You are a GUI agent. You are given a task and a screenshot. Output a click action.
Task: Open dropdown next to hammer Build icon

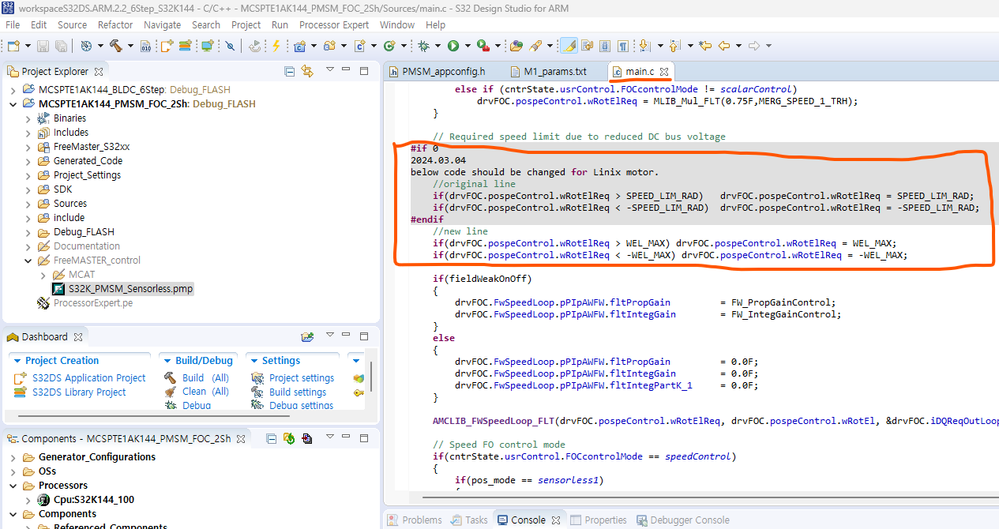(131, 46)
